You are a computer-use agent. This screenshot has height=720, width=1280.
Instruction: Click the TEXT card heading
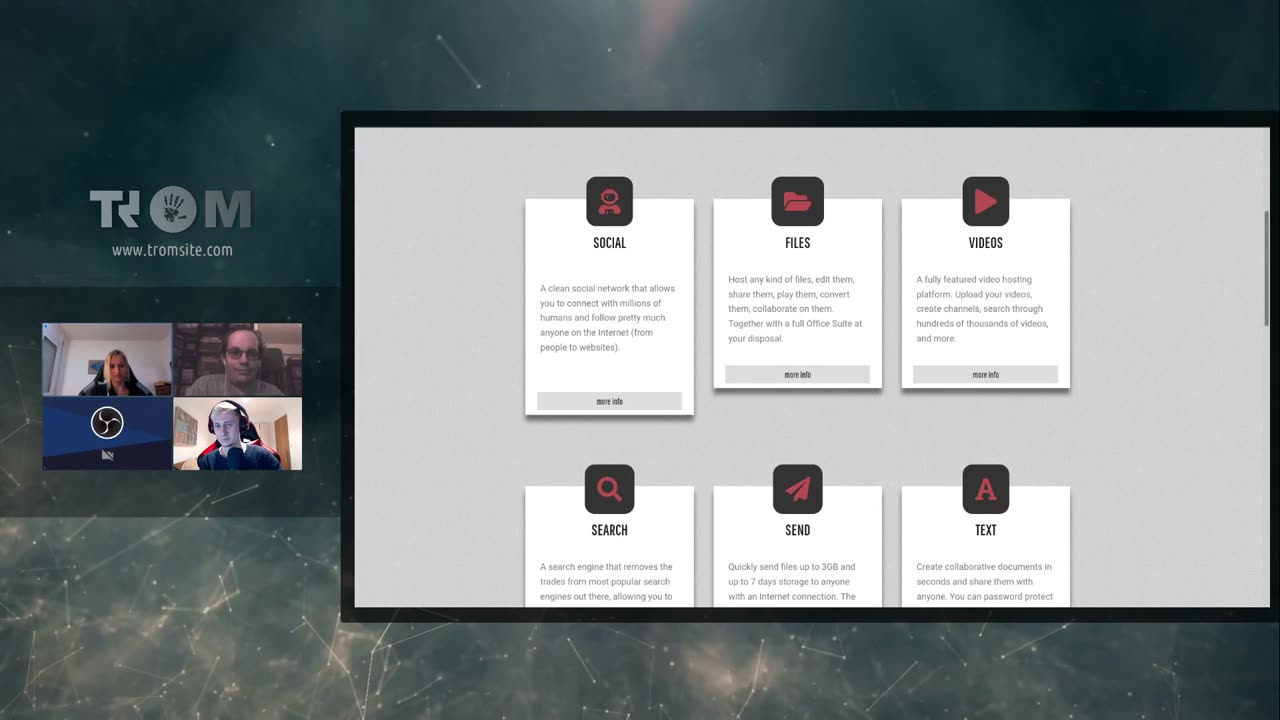coord(985,530)
